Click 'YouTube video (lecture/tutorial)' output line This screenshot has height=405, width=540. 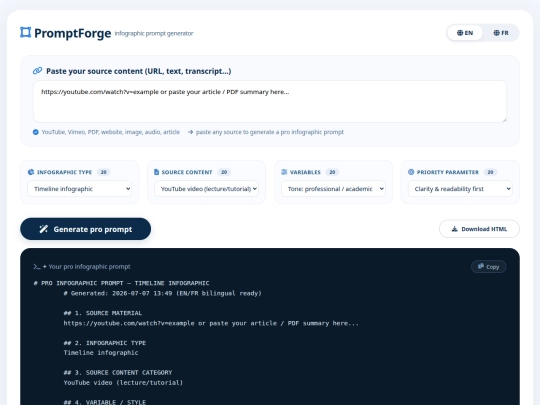click(123, 383)
